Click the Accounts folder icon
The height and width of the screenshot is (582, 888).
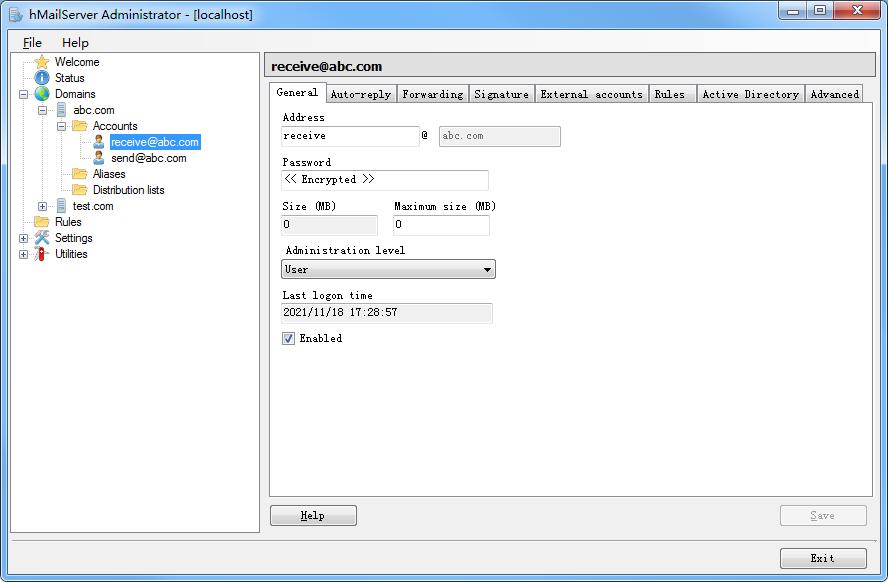79,126
